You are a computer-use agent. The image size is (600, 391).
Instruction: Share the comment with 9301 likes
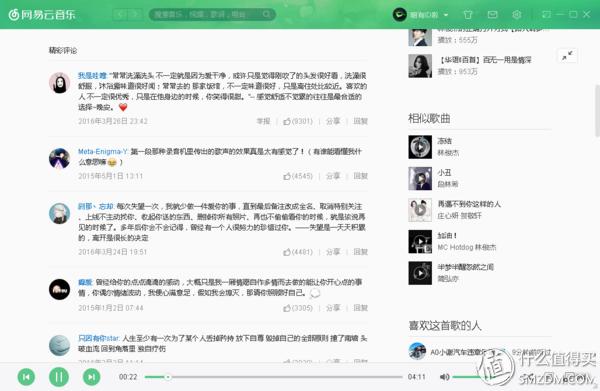coord(333,121)
